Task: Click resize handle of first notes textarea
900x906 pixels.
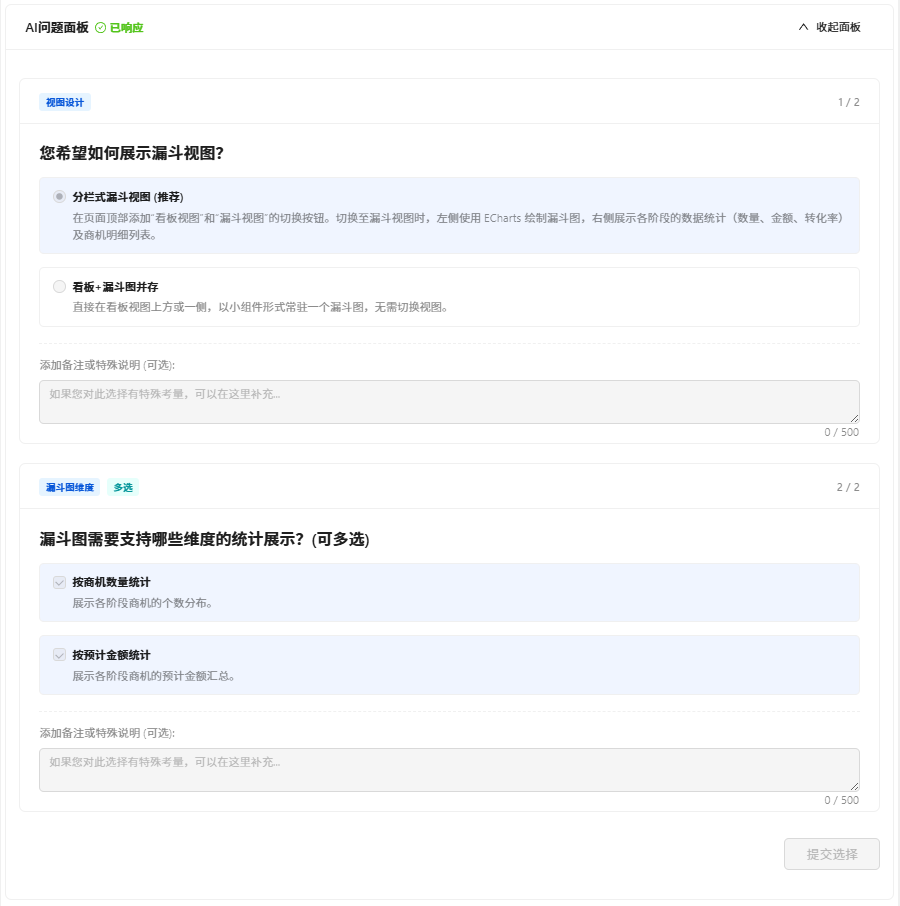Action: coord(854,418)
